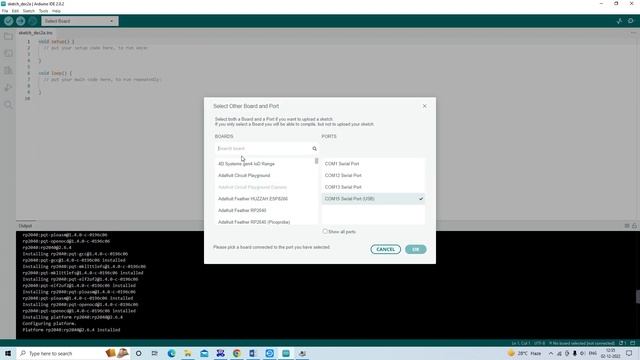
Task: Open Microsoft Edge from taskbar
Action: [171, 353]
